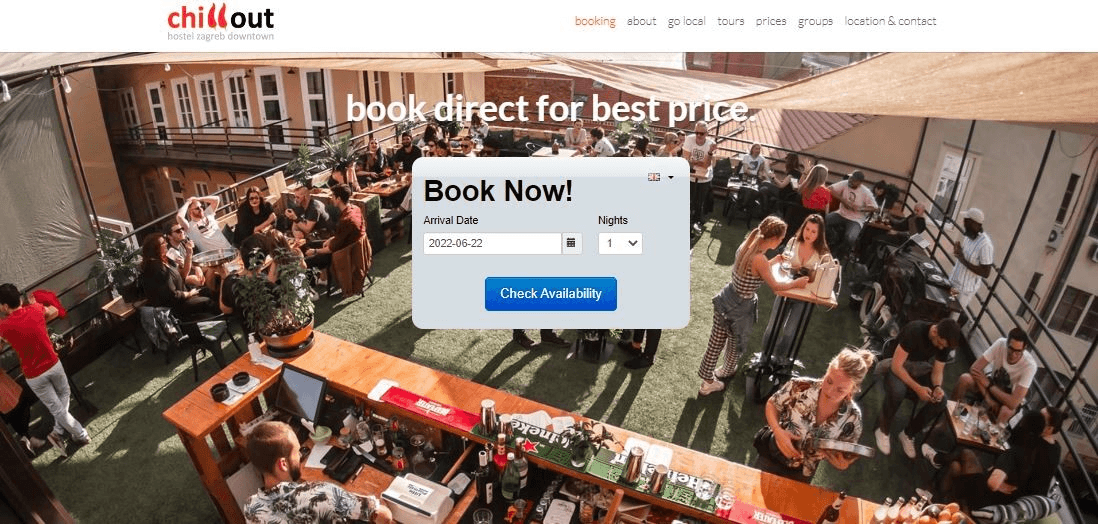Open the calendar date picker icon

571,243
